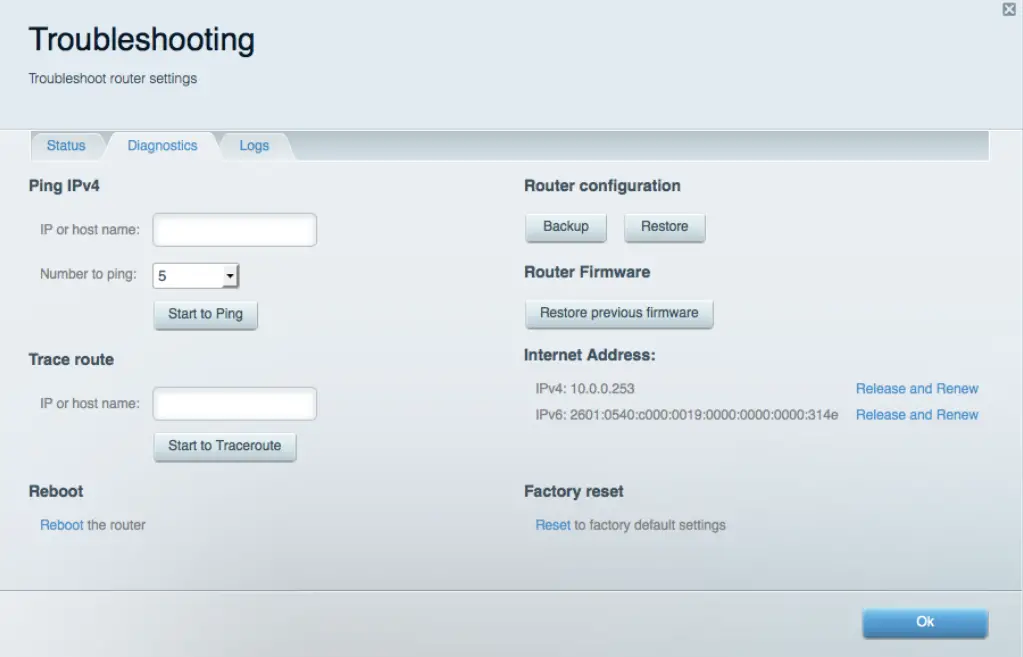The image size is (1023, 657).
Task: Reboot the router via the link
Action: (62, 524)
